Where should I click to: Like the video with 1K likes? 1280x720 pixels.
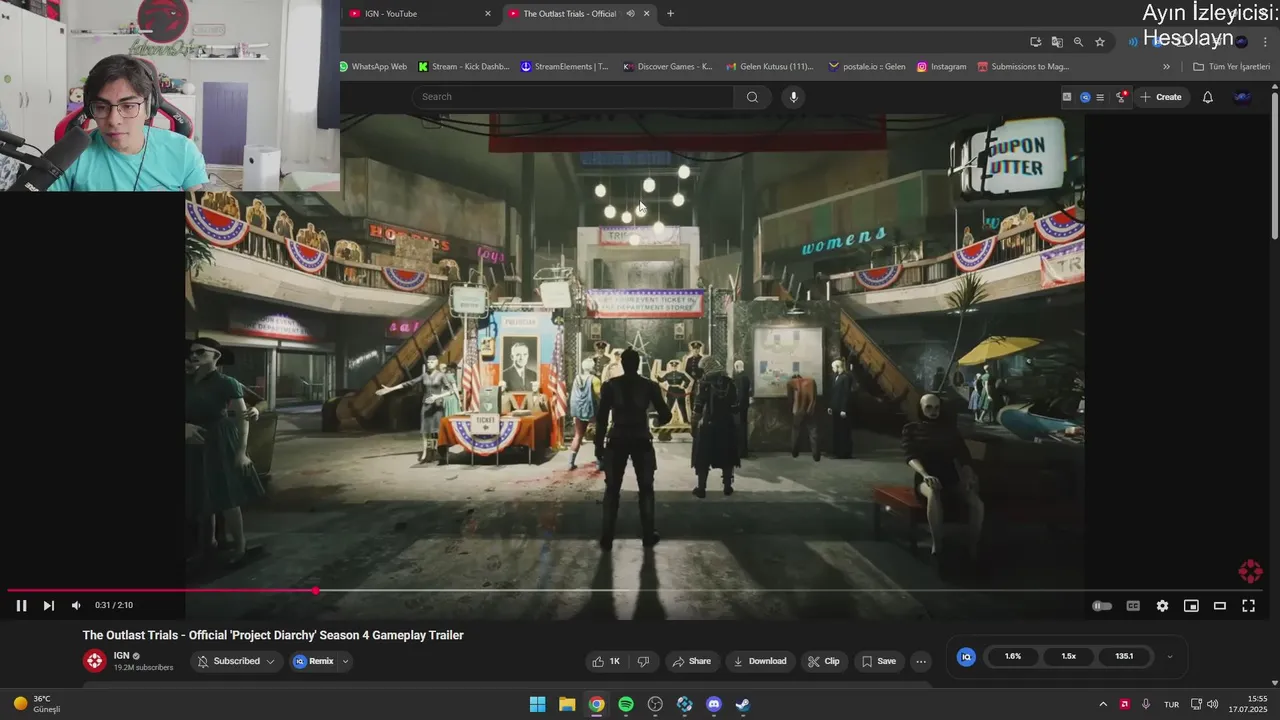click(x=607, y=661)
